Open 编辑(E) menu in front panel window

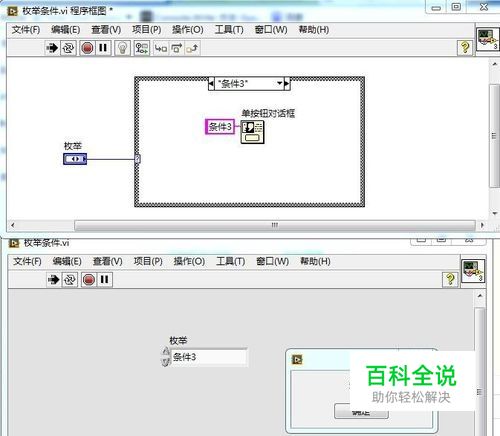tap(67, 261)
